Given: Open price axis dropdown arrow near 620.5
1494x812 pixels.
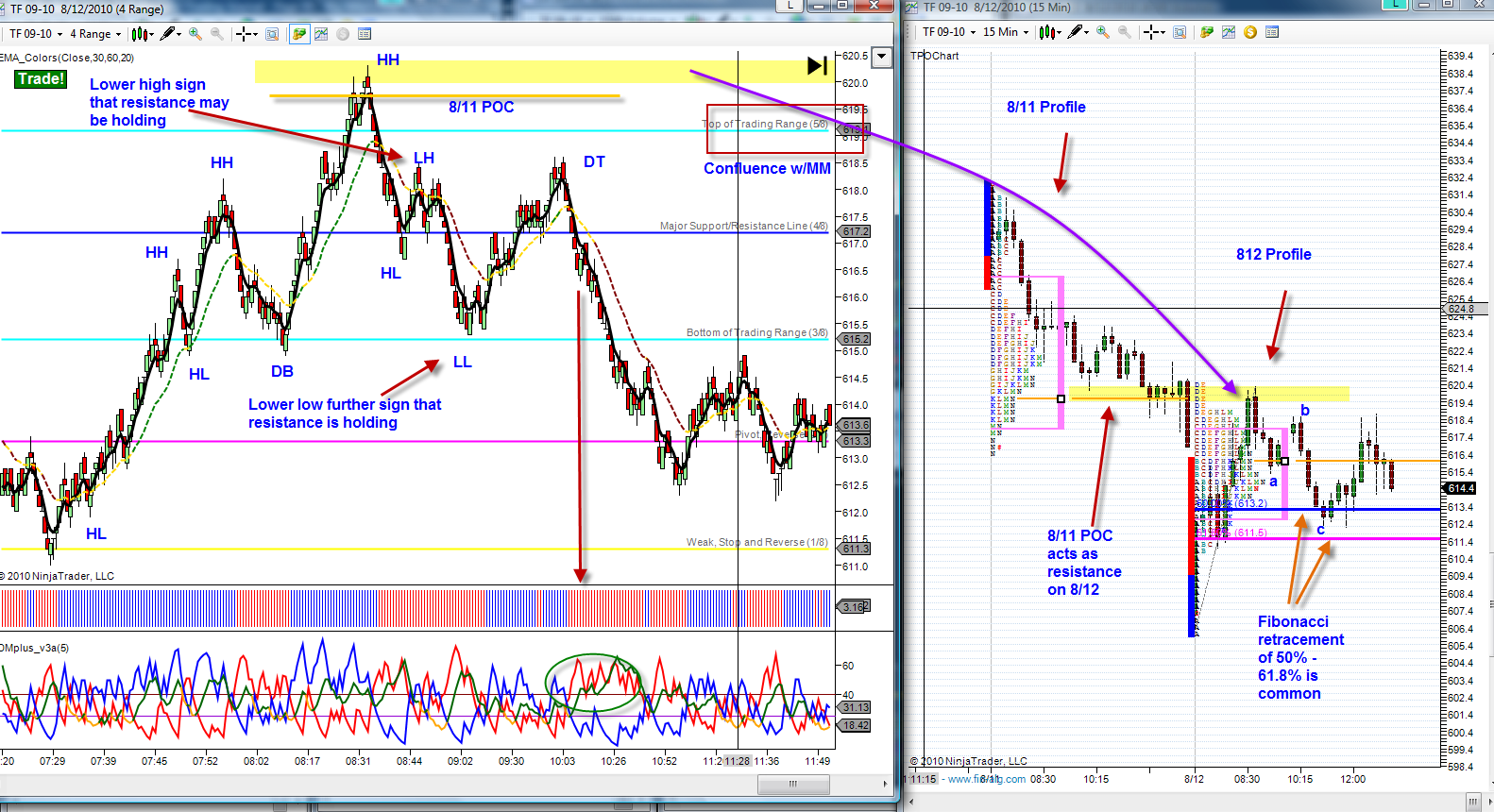Looking at the screenshot, I should (x=881, y=57).
